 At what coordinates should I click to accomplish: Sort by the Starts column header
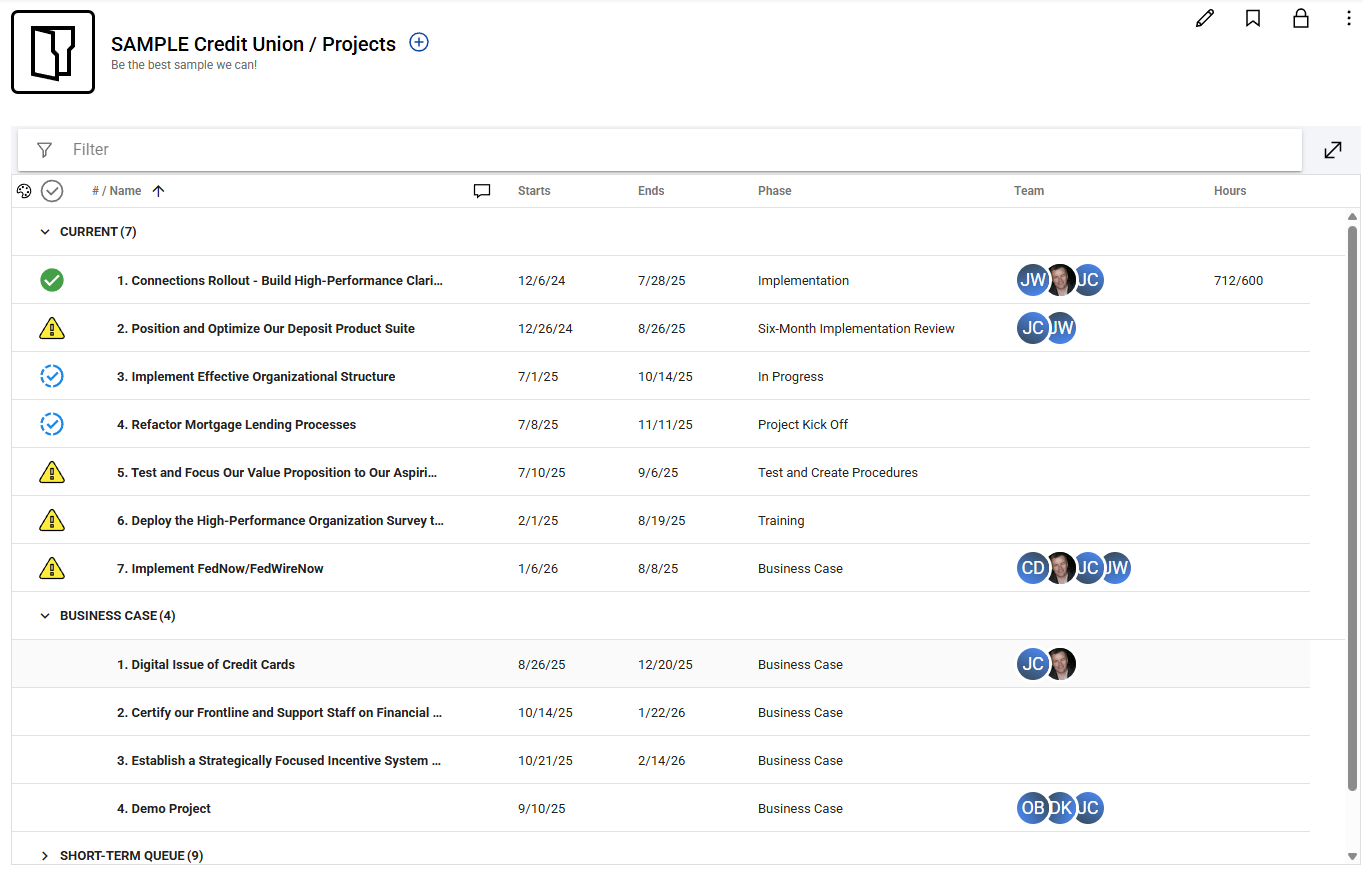pyautogui.click(x=534, y=191)
